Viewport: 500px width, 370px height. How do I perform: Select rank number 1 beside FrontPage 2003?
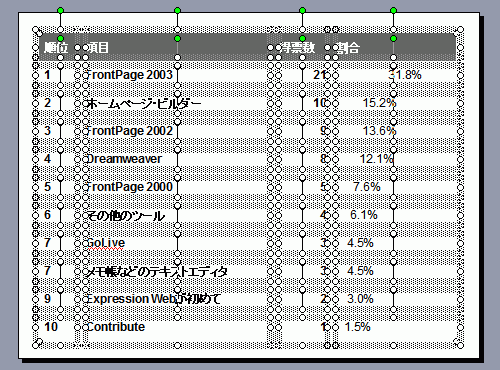pos(47,75)
